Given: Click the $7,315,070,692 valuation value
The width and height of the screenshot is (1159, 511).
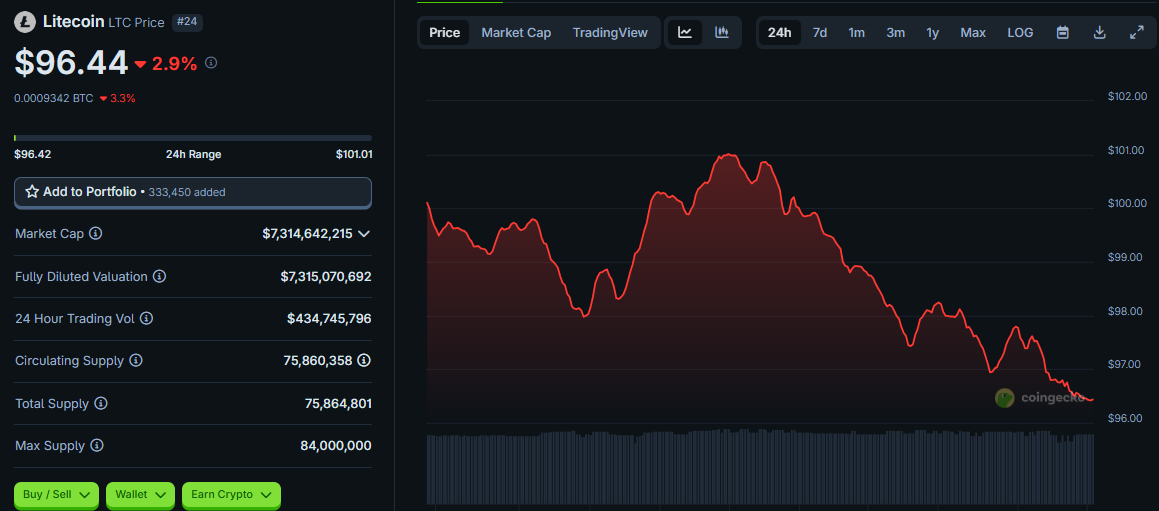Looking at the screenshot, I should tap(326, 277).
